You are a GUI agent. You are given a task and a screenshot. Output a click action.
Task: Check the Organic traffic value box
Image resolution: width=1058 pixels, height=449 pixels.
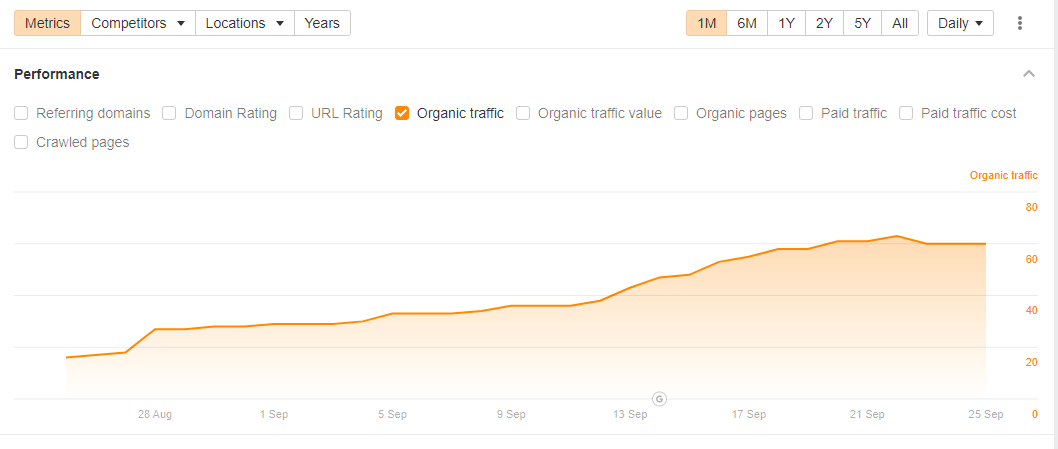tap(523, 113)
